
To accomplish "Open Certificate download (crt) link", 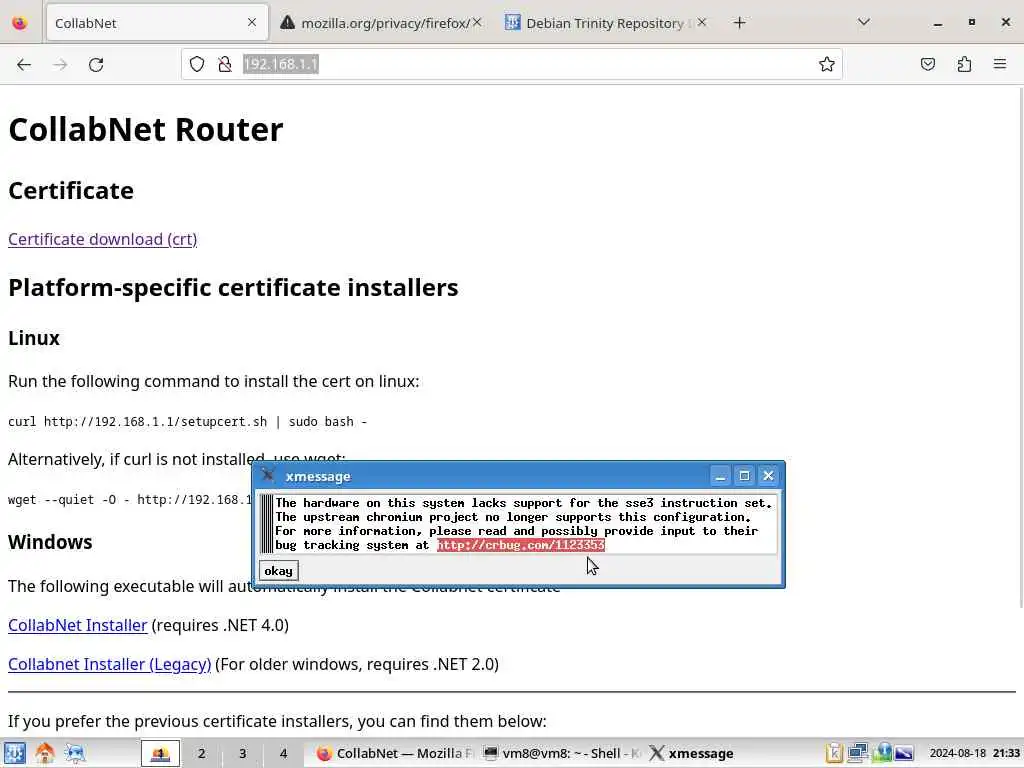I will [103, 239].
